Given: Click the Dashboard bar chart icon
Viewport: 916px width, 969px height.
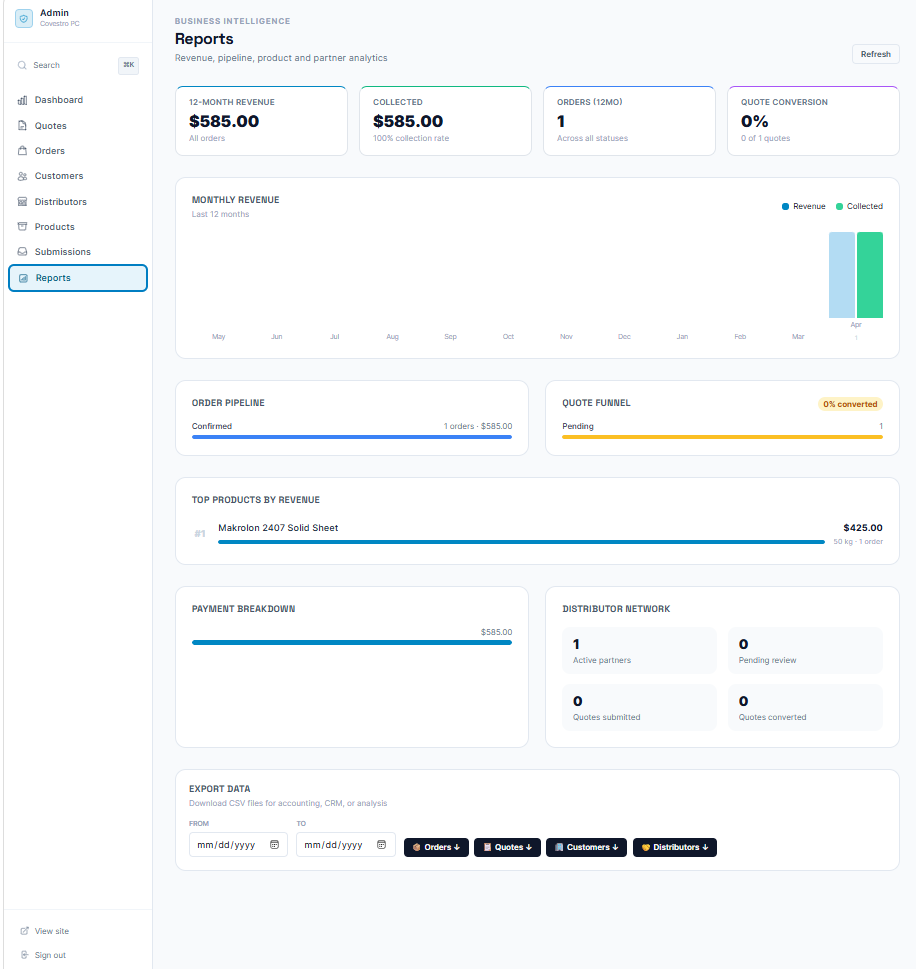Looking at the screenshot, I should (22, 100).
